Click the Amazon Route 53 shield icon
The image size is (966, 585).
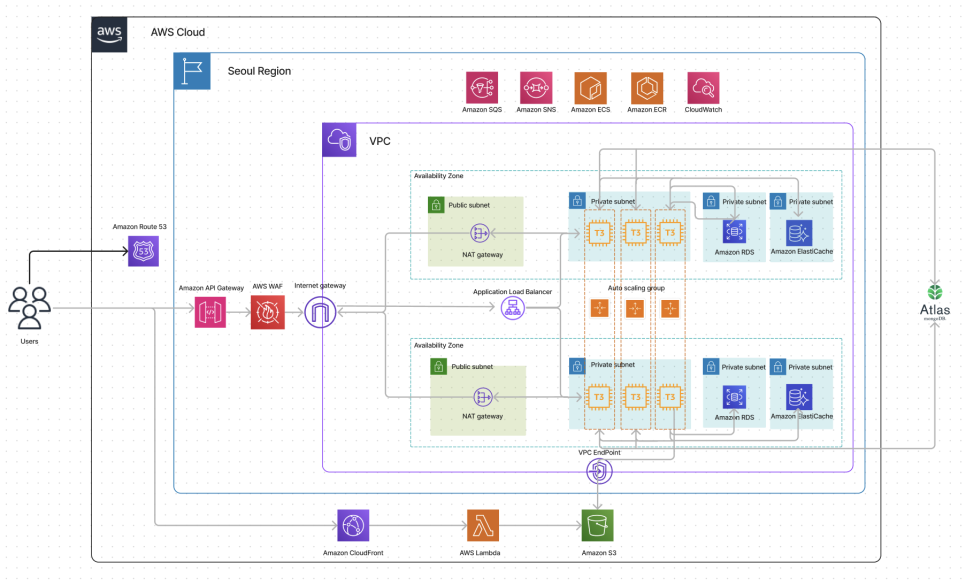[143, 251]
